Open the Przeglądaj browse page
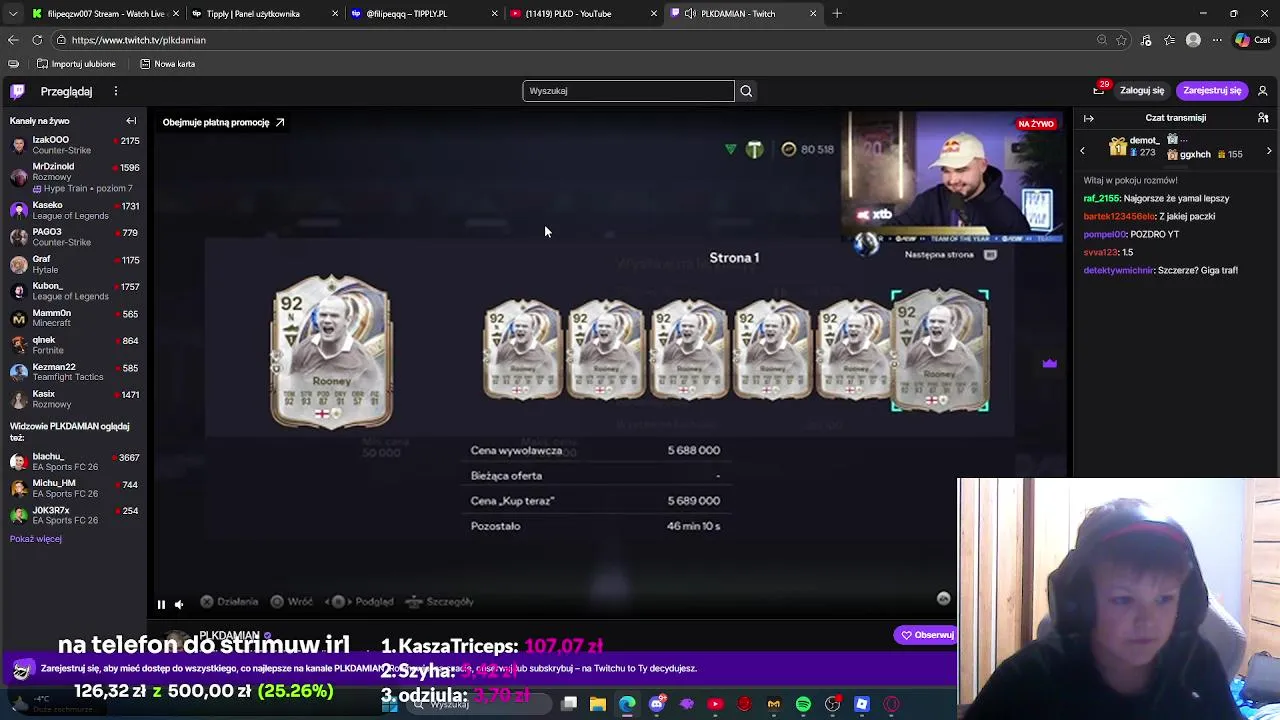This screenshot has width=1280, height=720. [66, 91]
